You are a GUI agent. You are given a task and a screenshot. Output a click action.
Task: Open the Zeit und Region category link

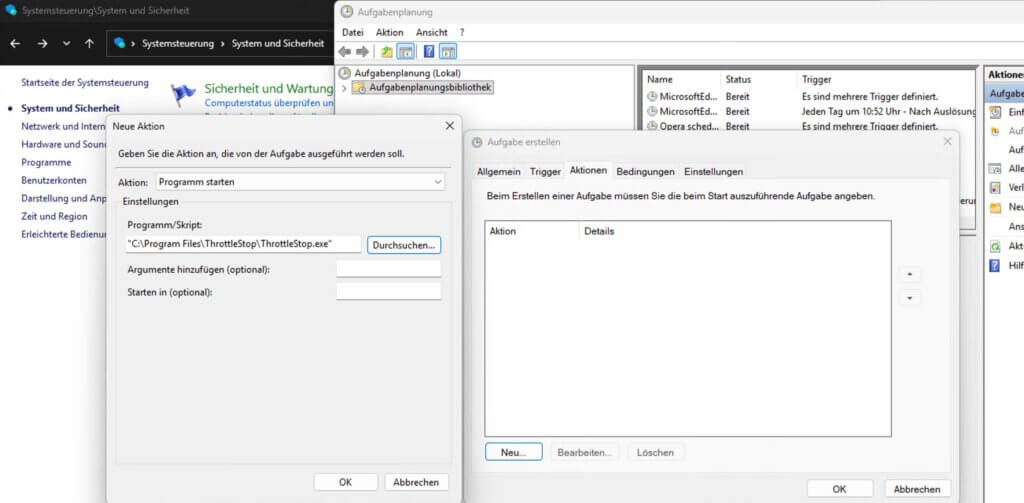pyautogui.click(x=54, y=216)
